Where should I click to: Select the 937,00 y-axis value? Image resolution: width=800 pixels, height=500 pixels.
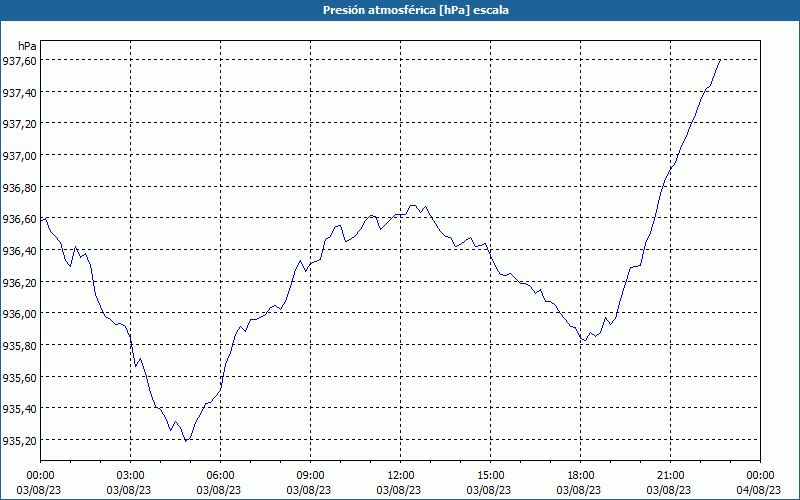[19, 156]
